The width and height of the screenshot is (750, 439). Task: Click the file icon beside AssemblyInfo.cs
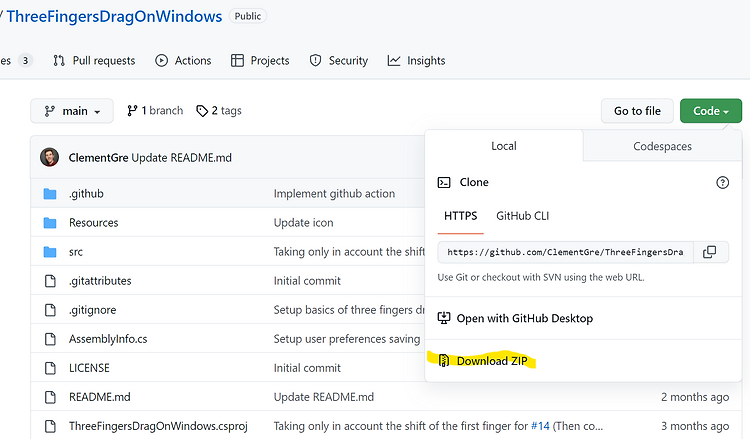coord(50,339)
